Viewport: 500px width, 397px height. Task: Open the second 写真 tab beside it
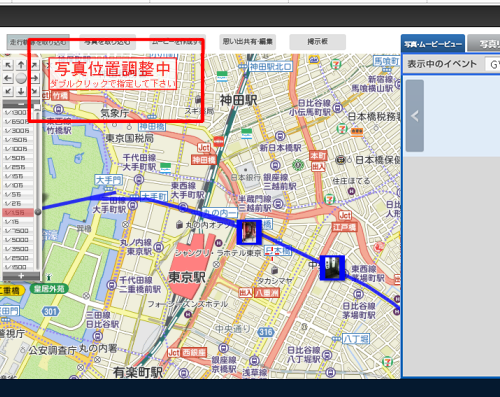(484, 44)
